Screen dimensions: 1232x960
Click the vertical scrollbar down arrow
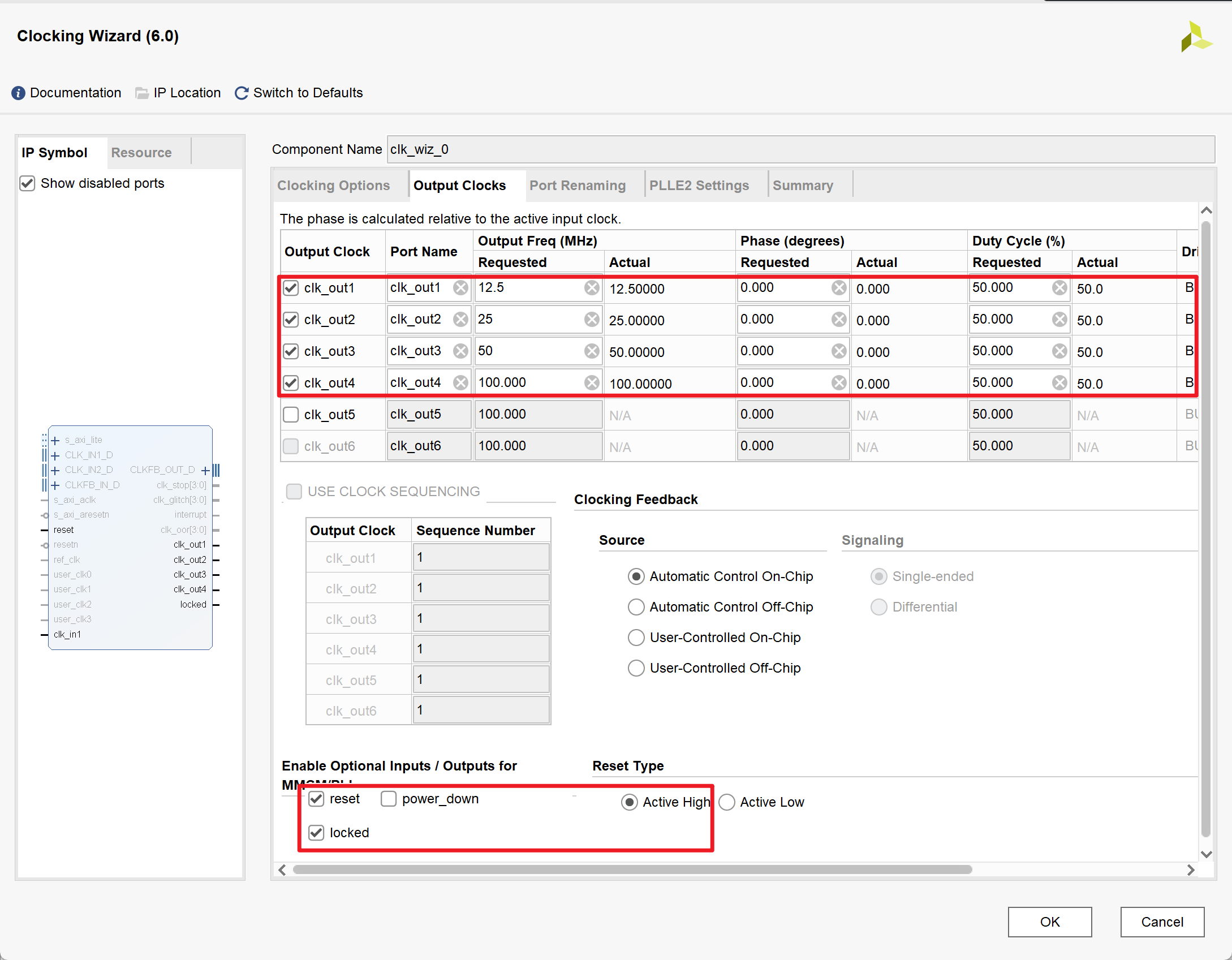tap(1206, 854)
